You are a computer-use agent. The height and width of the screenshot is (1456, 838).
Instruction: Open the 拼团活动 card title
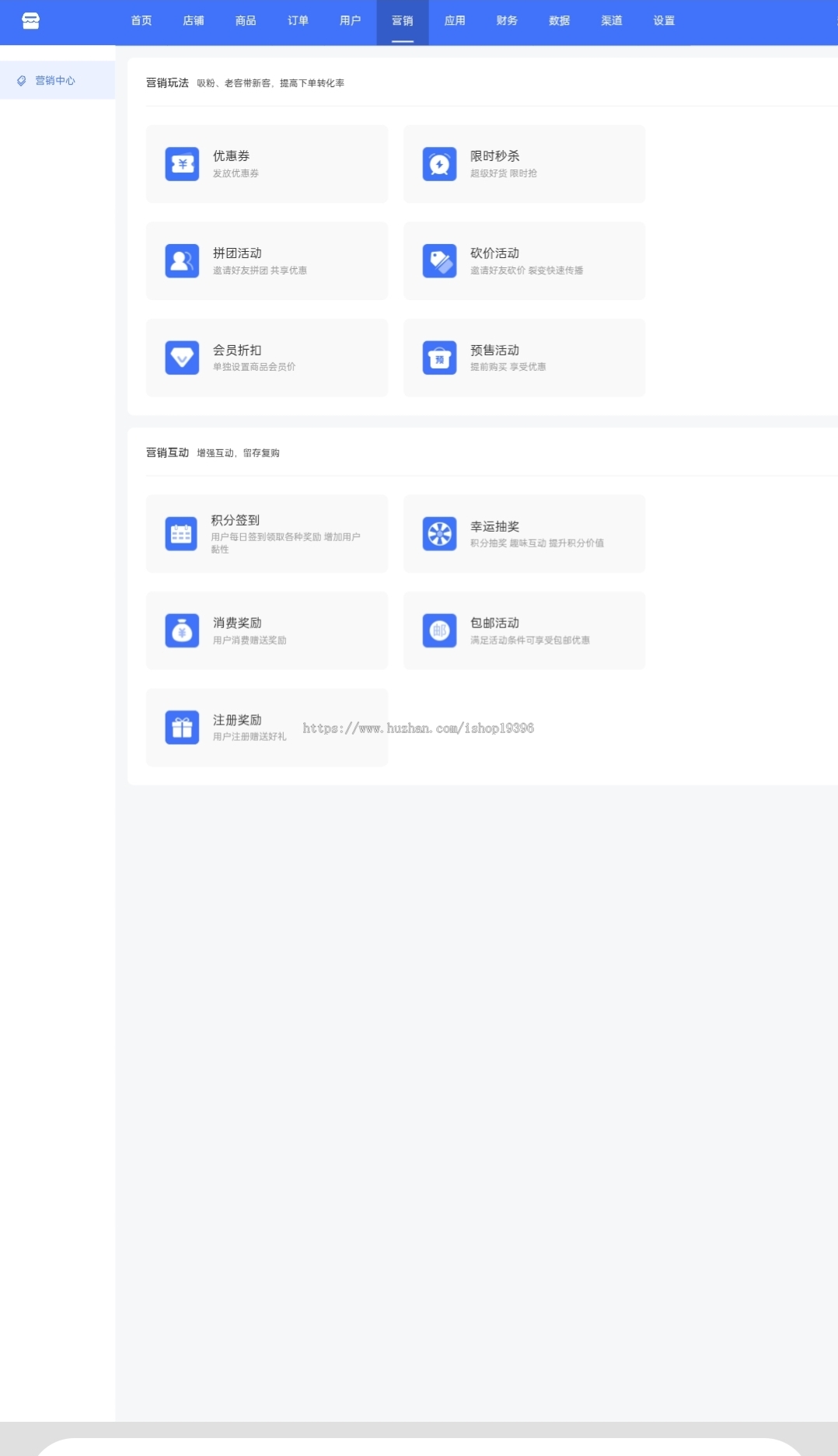(x=237, y=253)
